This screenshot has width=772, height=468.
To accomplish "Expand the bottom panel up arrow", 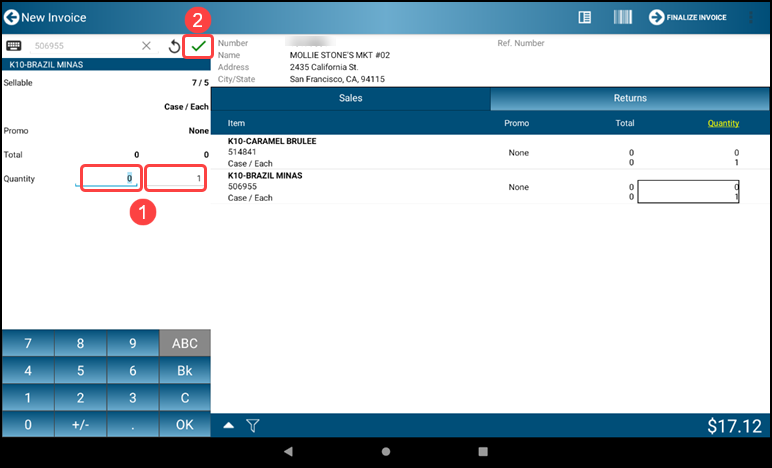I will coord(228,425).
